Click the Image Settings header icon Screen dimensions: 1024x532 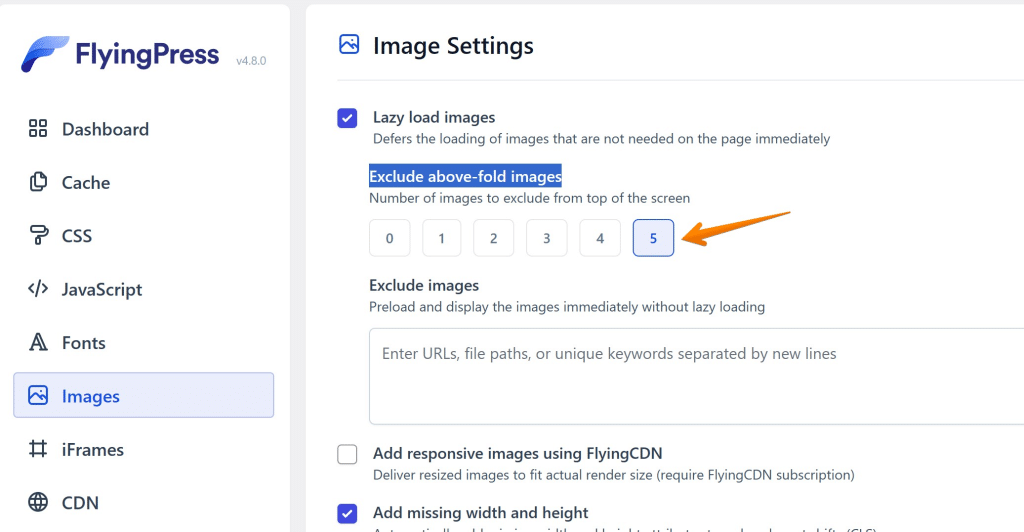pos(349,44)
